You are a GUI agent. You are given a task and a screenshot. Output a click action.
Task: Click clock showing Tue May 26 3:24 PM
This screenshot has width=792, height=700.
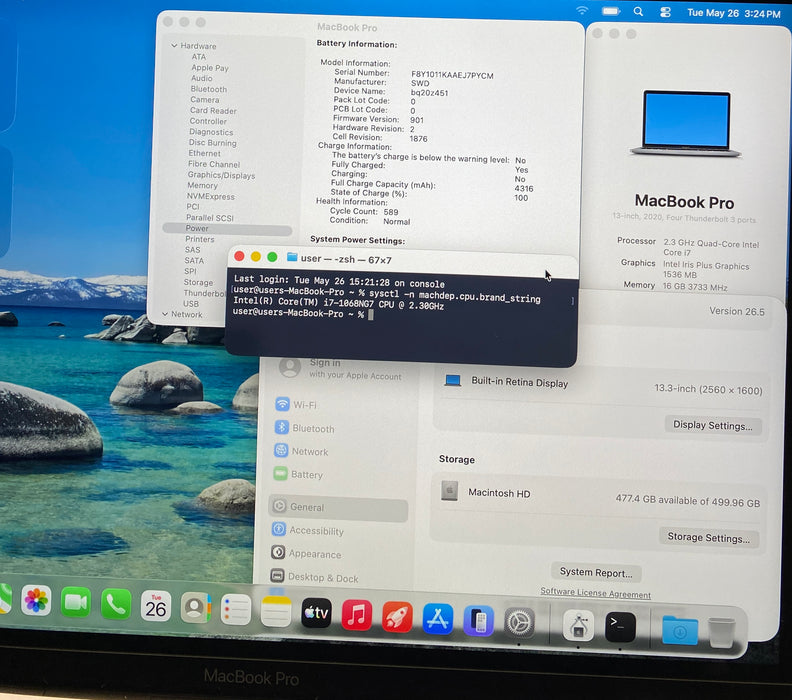click(x=733, y=13)
